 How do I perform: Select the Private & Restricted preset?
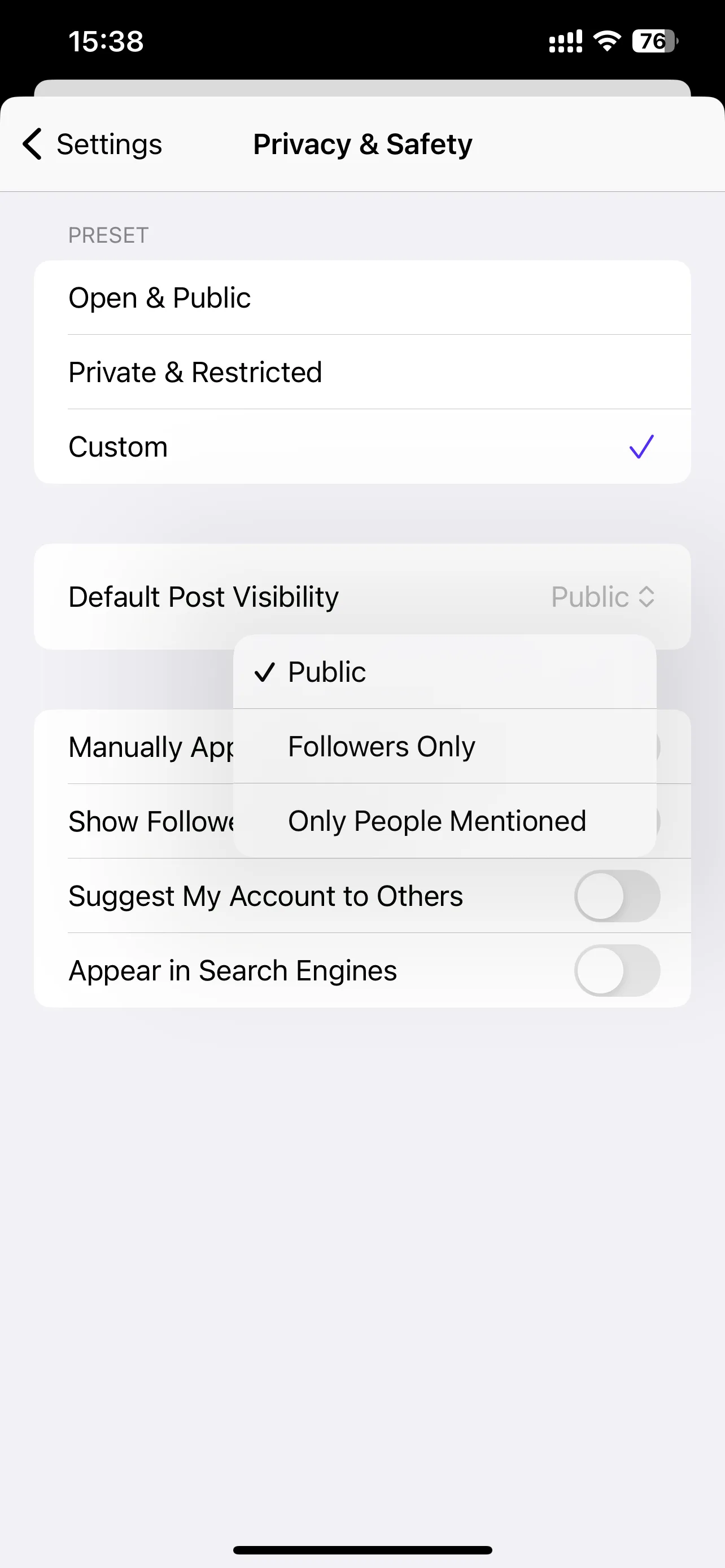[x=362, y=372]
